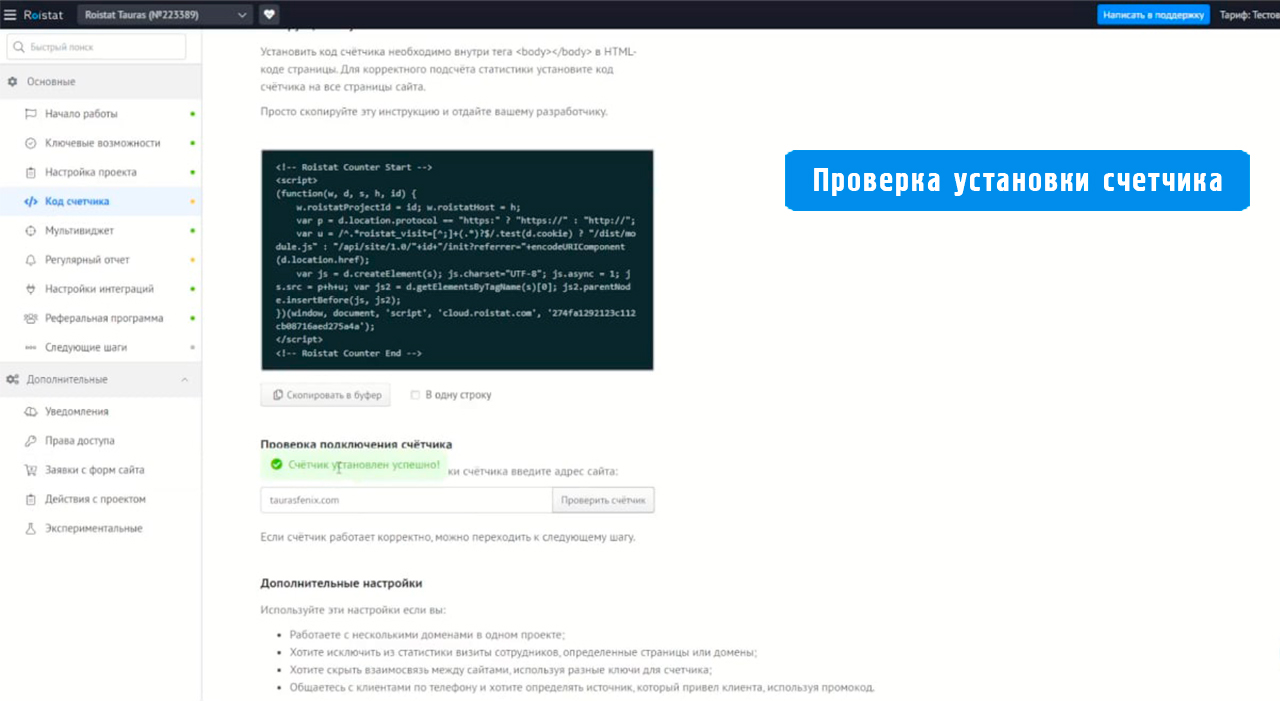Click the cart icon for Заявки с форм сайта

(31, 470)
